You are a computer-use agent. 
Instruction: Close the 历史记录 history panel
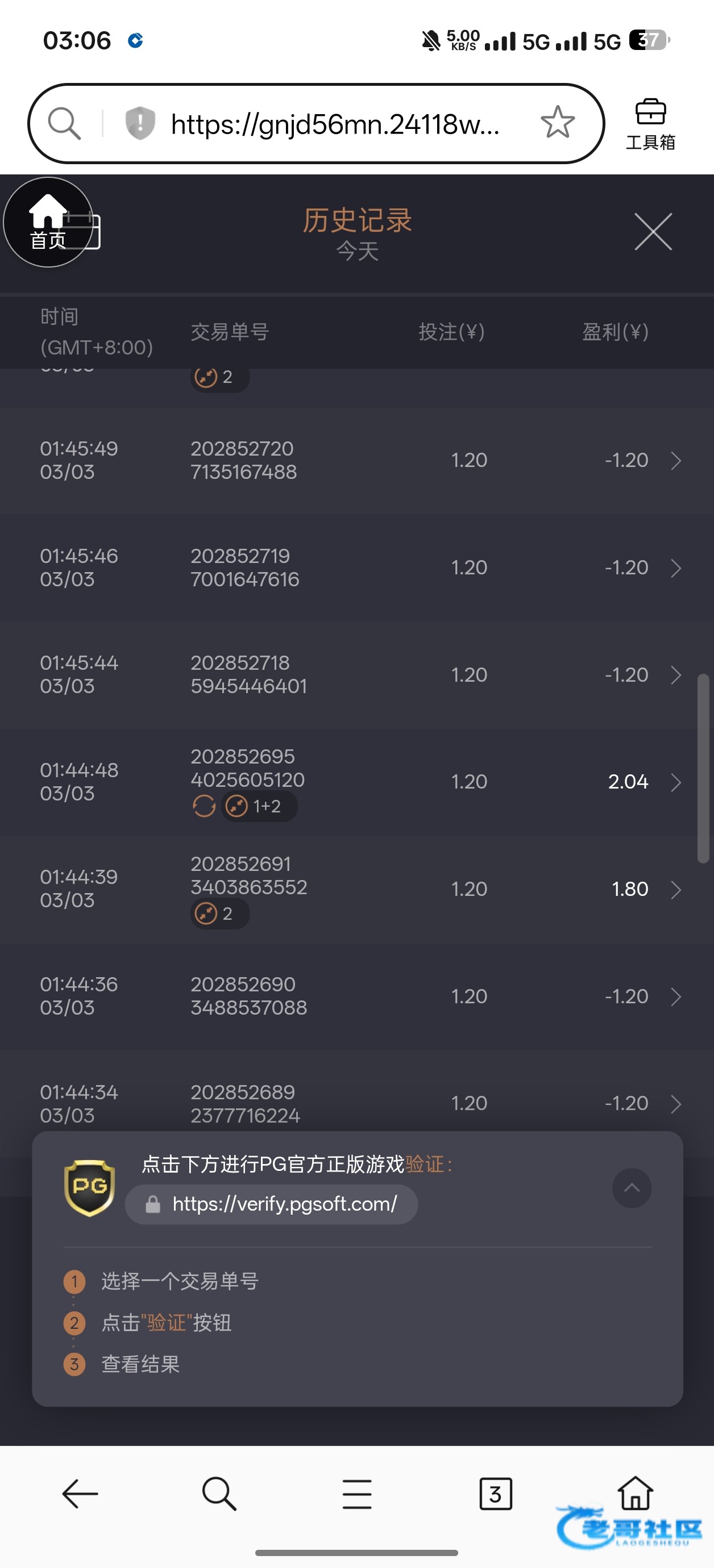(x=653, y=231)
